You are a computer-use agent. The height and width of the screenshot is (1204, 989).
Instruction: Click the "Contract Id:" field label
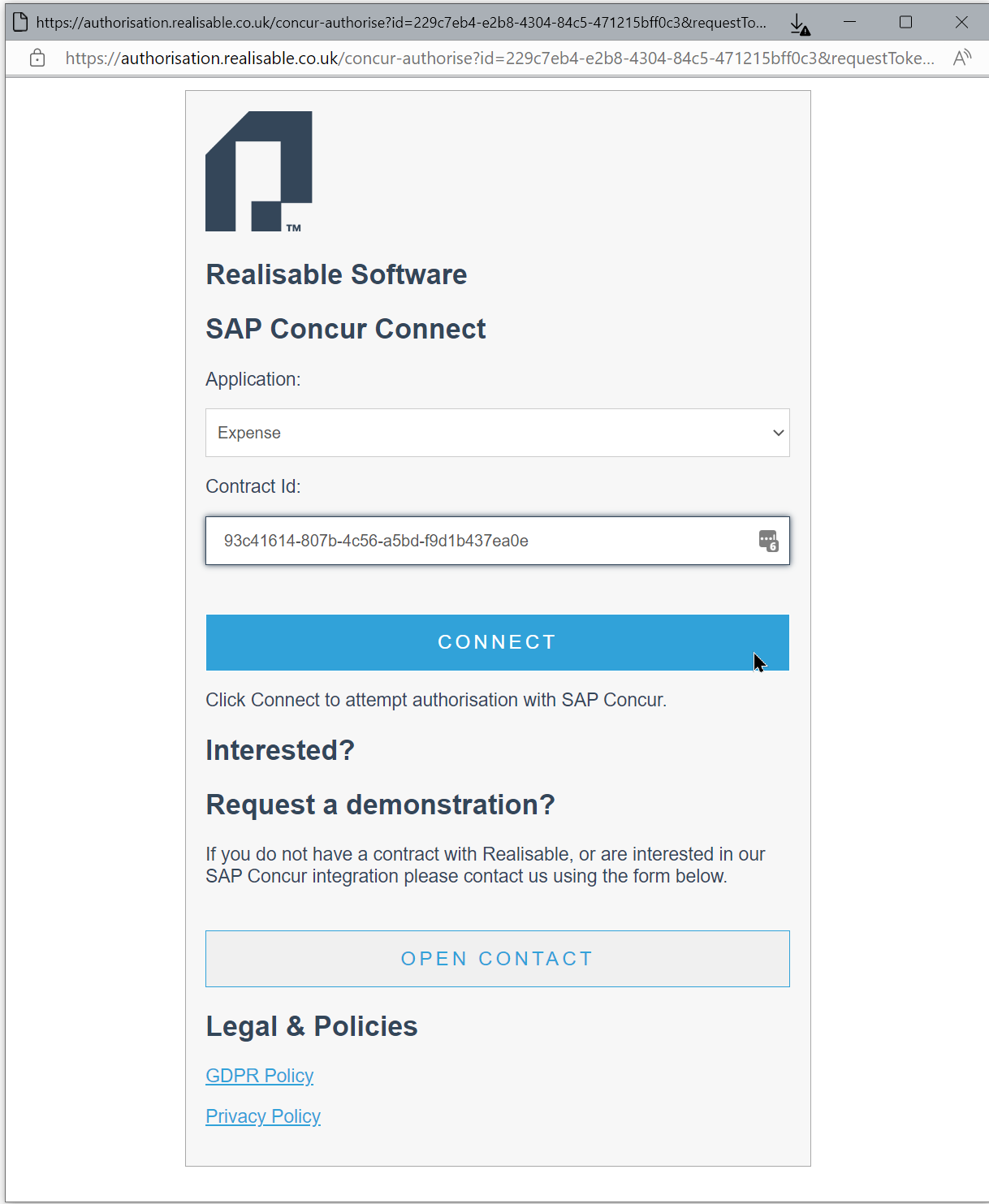click(253, 486)
